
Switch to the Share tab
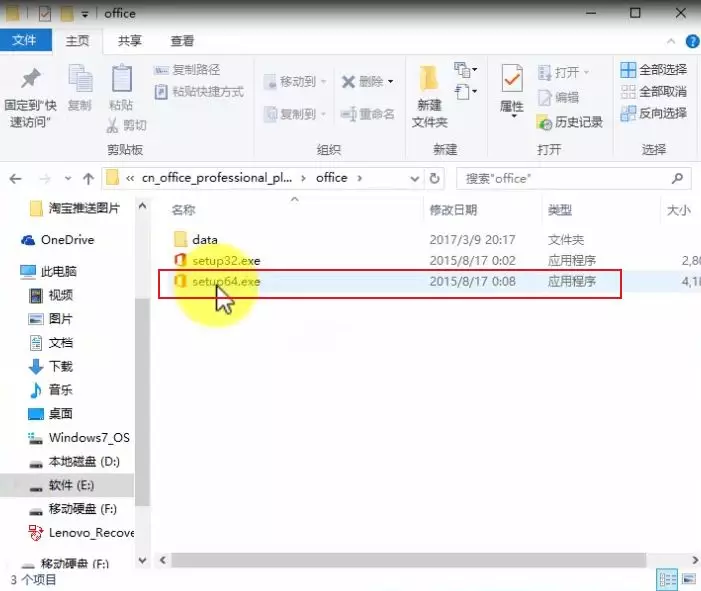pyautogui.click(x=130, y=41)
